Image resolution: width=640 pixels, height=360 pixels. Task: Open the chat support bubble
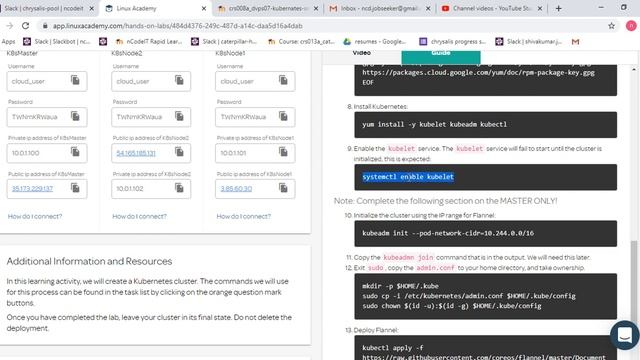tap(624, 335)
